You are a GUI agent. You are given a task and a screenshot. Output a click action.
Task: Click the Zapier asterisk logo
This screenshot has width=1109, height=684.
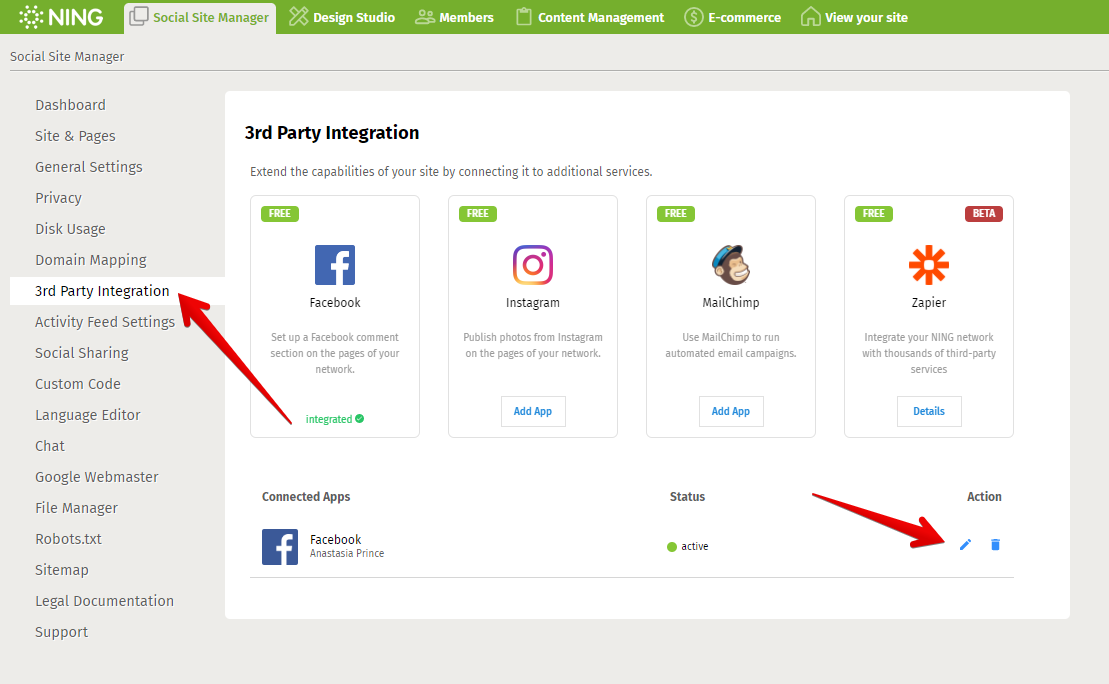929,265
